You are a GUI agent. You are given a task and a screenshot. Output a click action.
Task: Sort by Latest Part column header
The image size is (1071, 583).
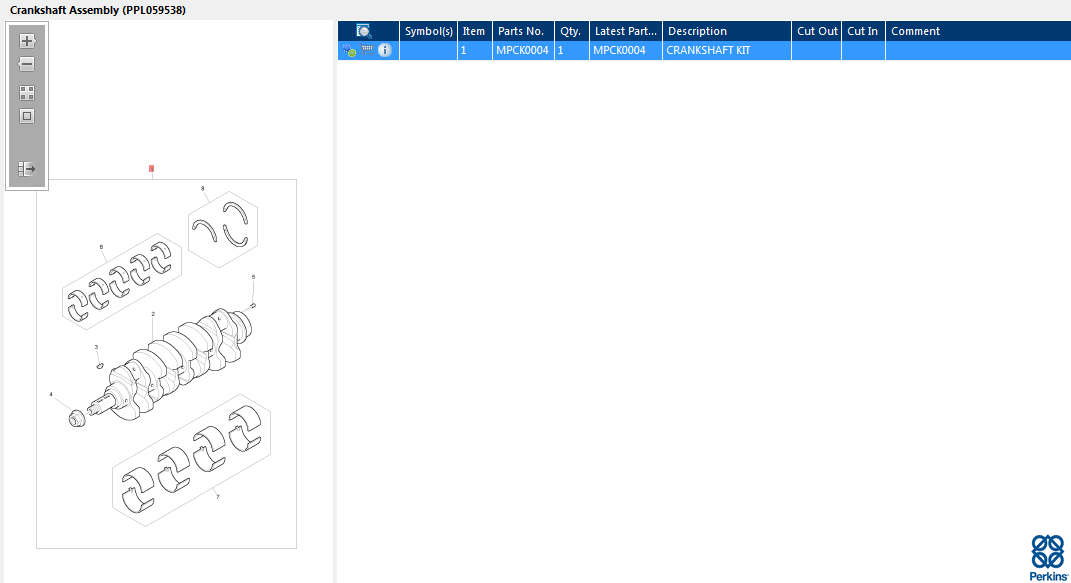point(626,31)
